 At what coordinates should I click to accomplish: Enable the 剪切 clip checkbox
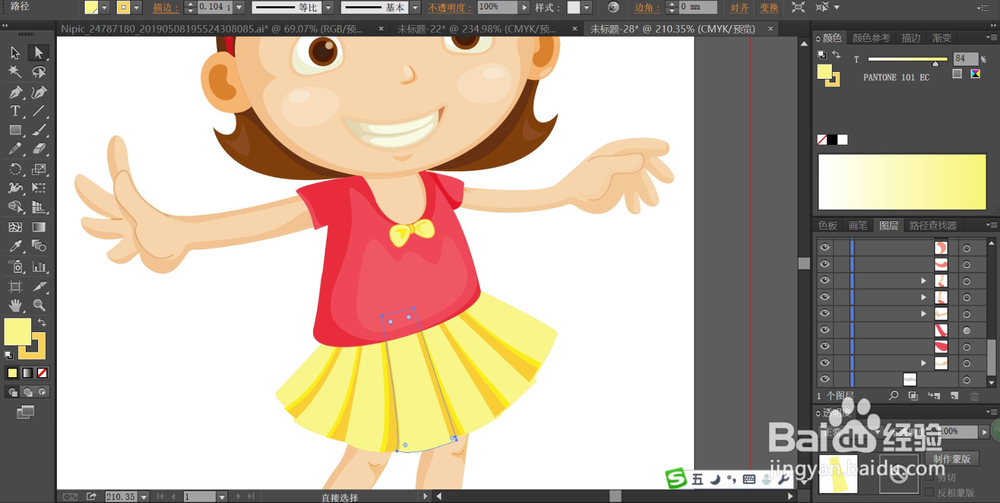coord(929,477)
